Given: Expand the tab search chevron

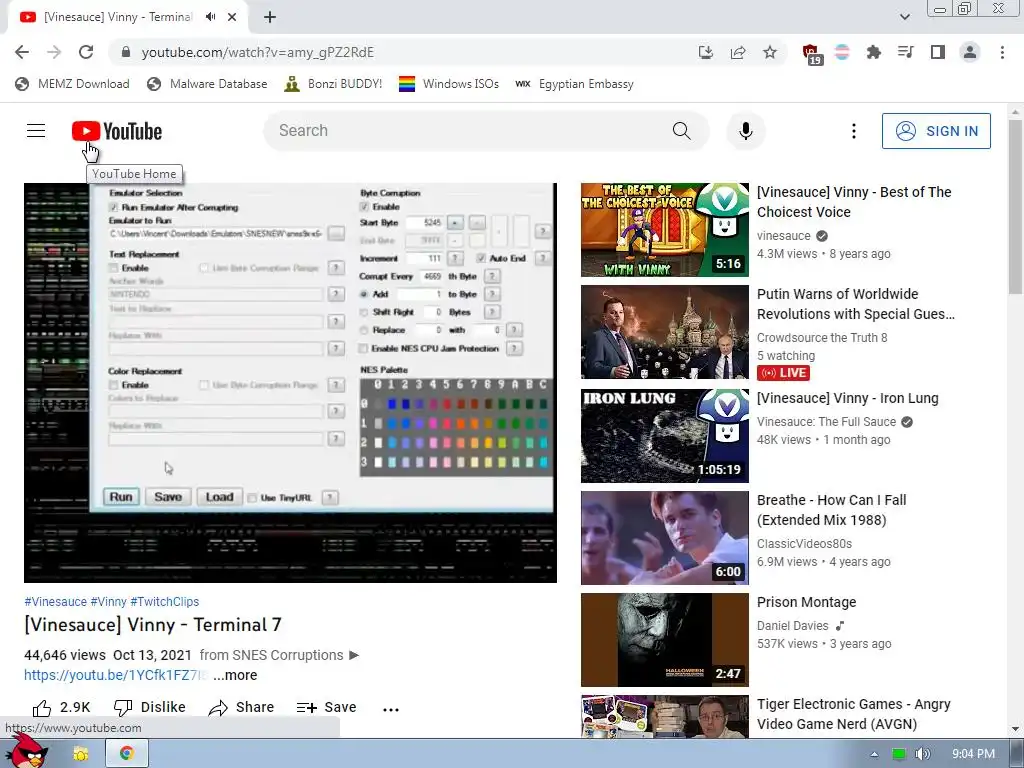Looking at the screenshot, I should pos(904,17).
